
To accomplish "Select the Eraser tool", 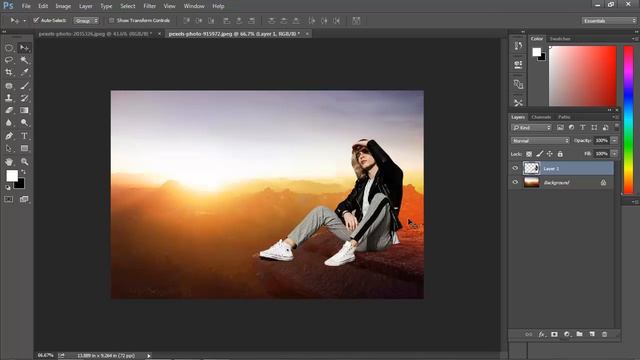I will point(9,110).
